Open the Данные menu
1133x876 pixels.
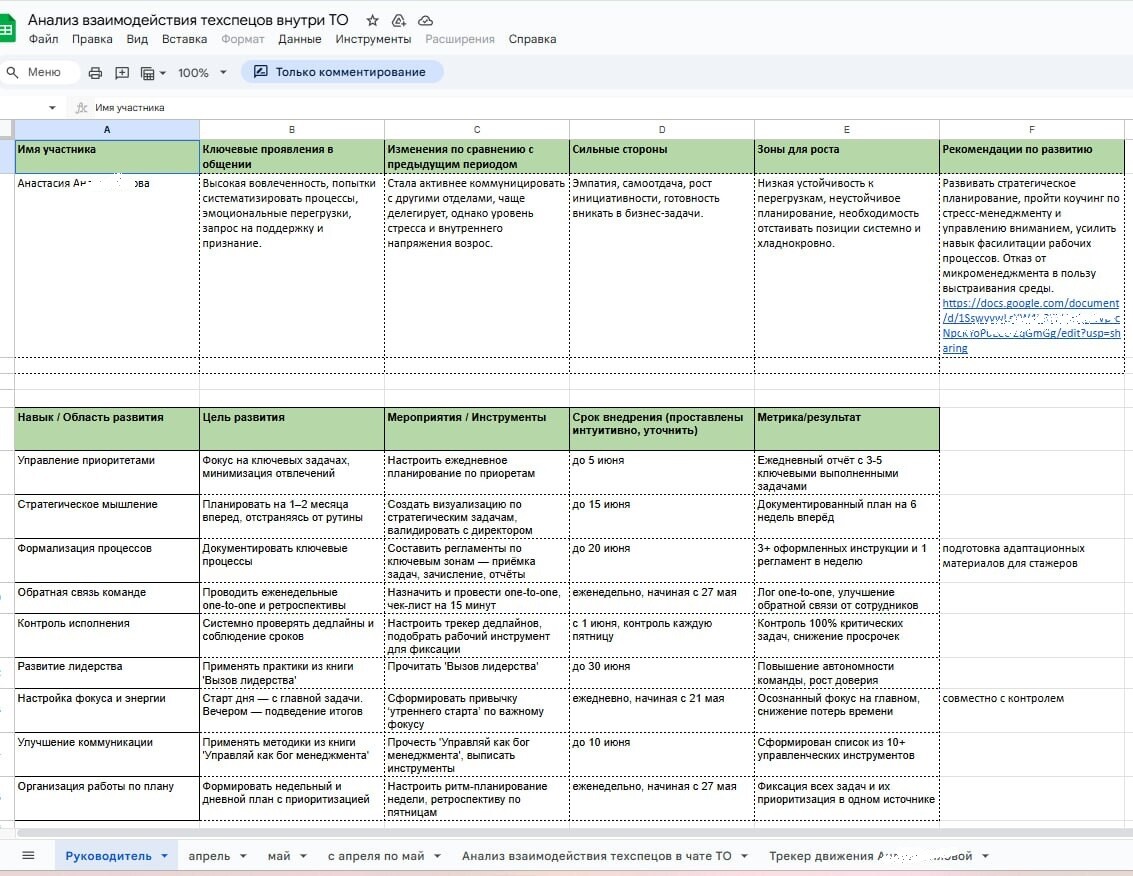[300, 39]
